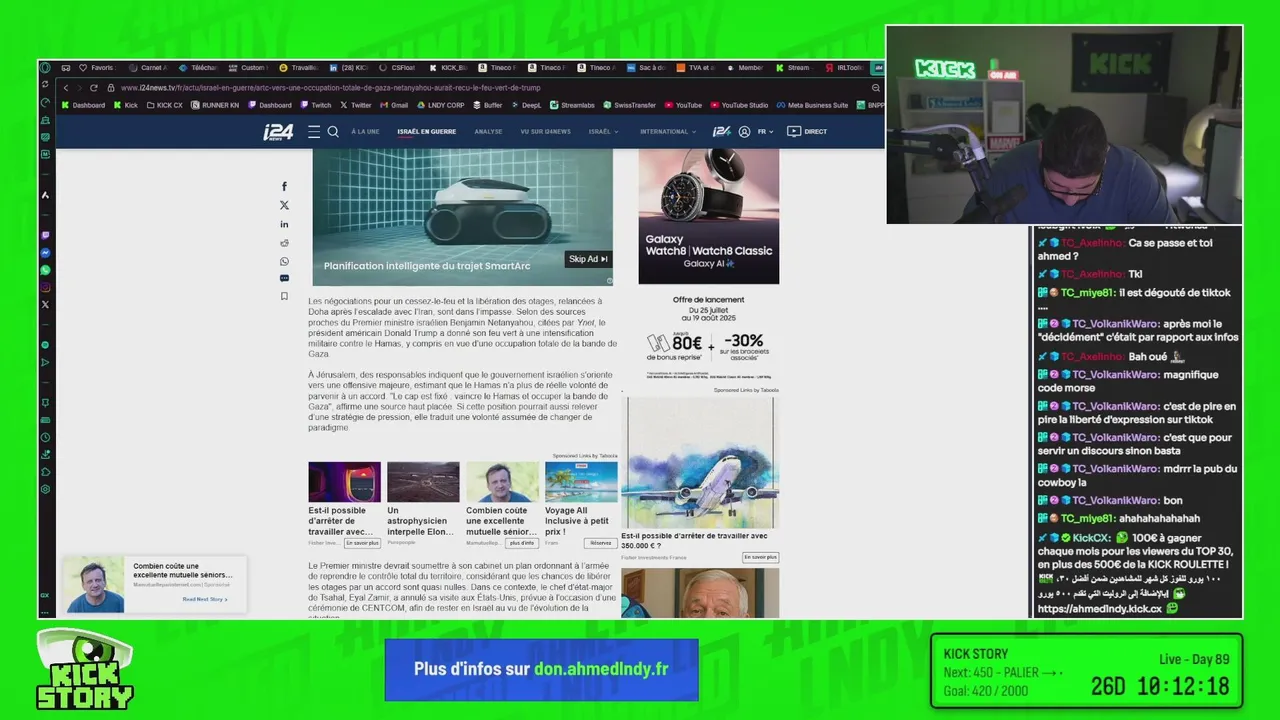Open the sidebar settings gear icon
This screenshot has width=1280, height=720.
(x=45, y=489)
